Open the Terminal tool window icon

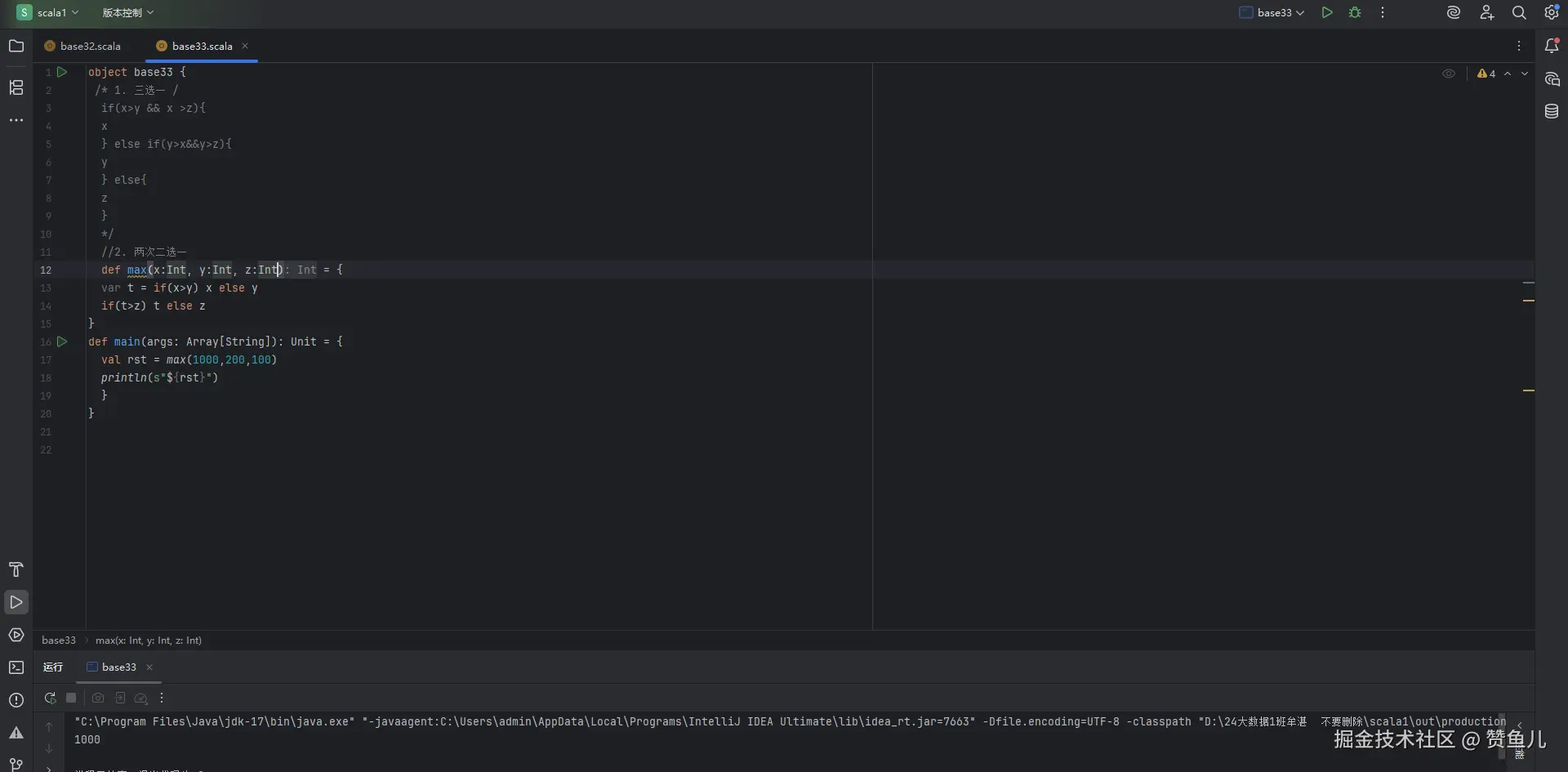[16, 667]
